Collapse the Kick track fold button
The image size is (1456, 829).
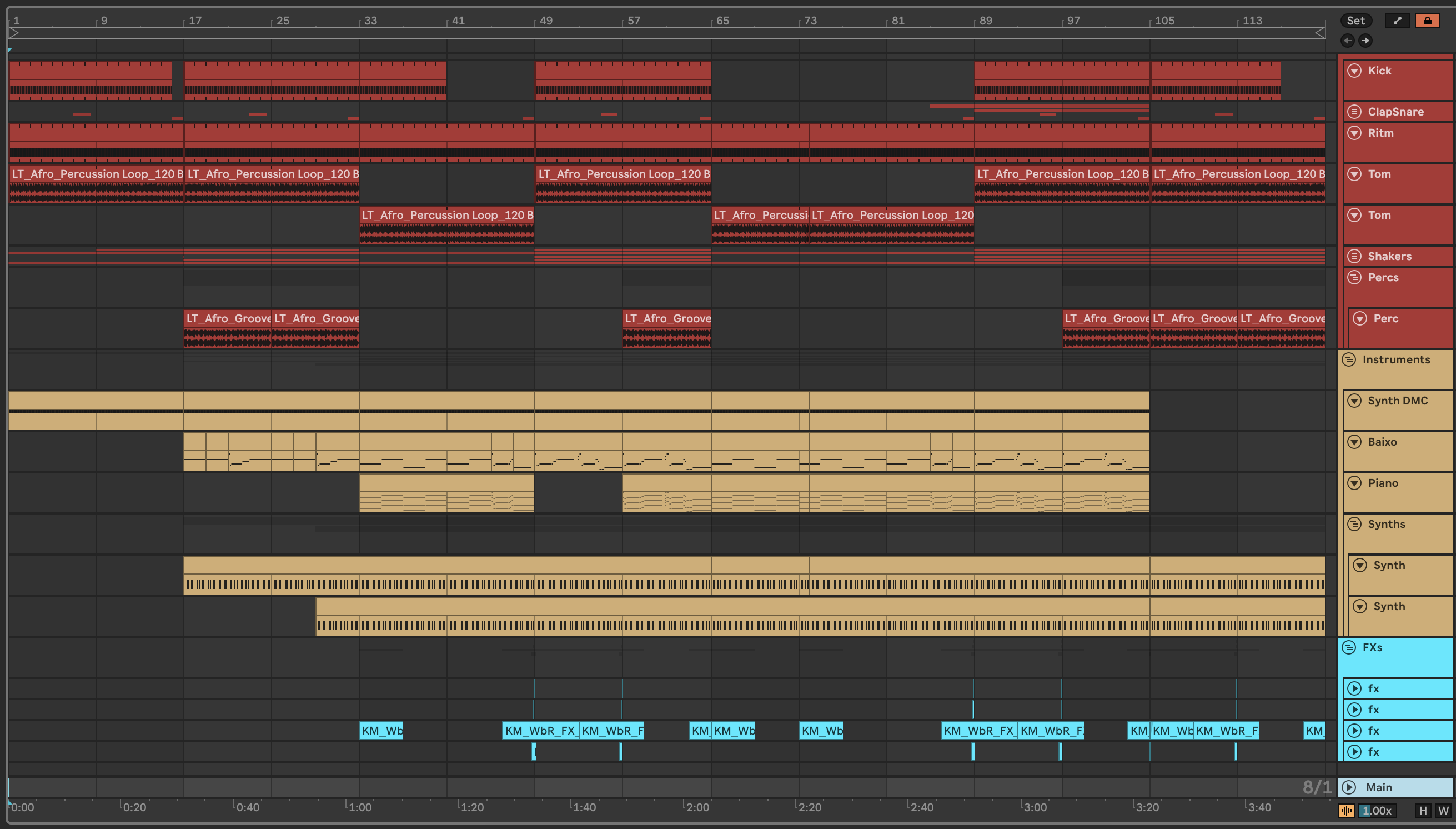pos(1355,71)
